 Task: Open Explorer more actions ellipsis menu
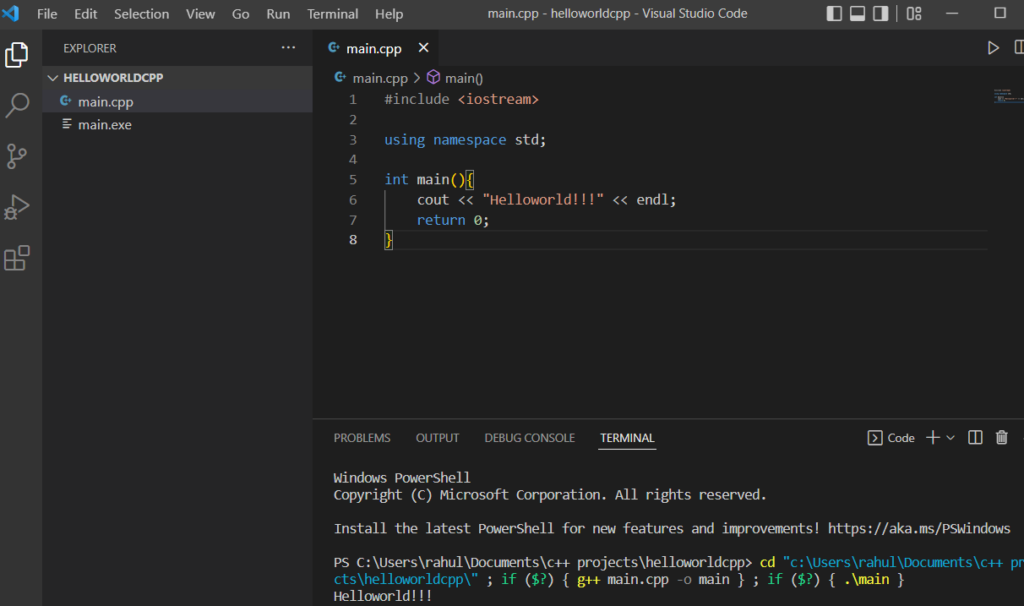click(x=288, y=48)
